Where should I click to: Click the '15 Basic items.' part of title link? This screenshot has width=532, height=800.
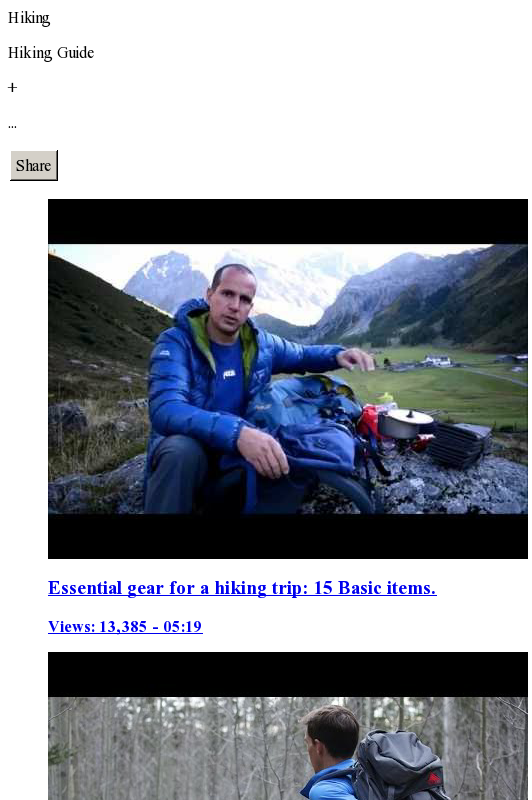[x=375, y=588]
